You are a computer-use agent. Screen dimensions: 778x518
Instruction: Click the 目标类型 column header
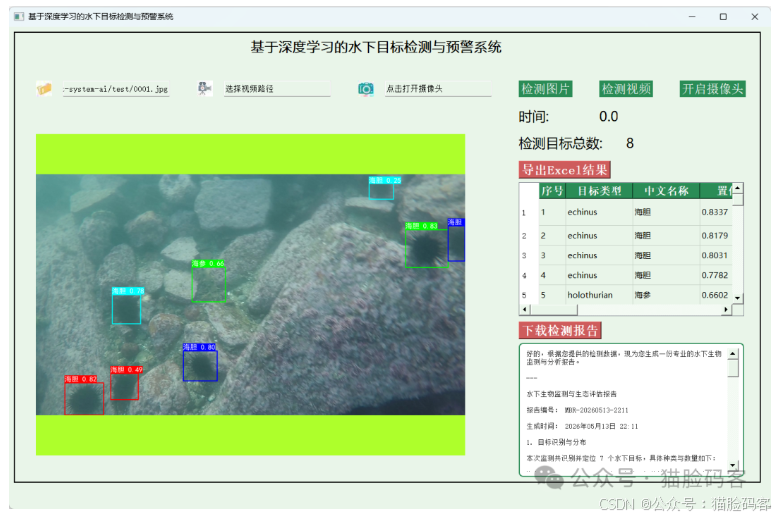coord(599,191)
